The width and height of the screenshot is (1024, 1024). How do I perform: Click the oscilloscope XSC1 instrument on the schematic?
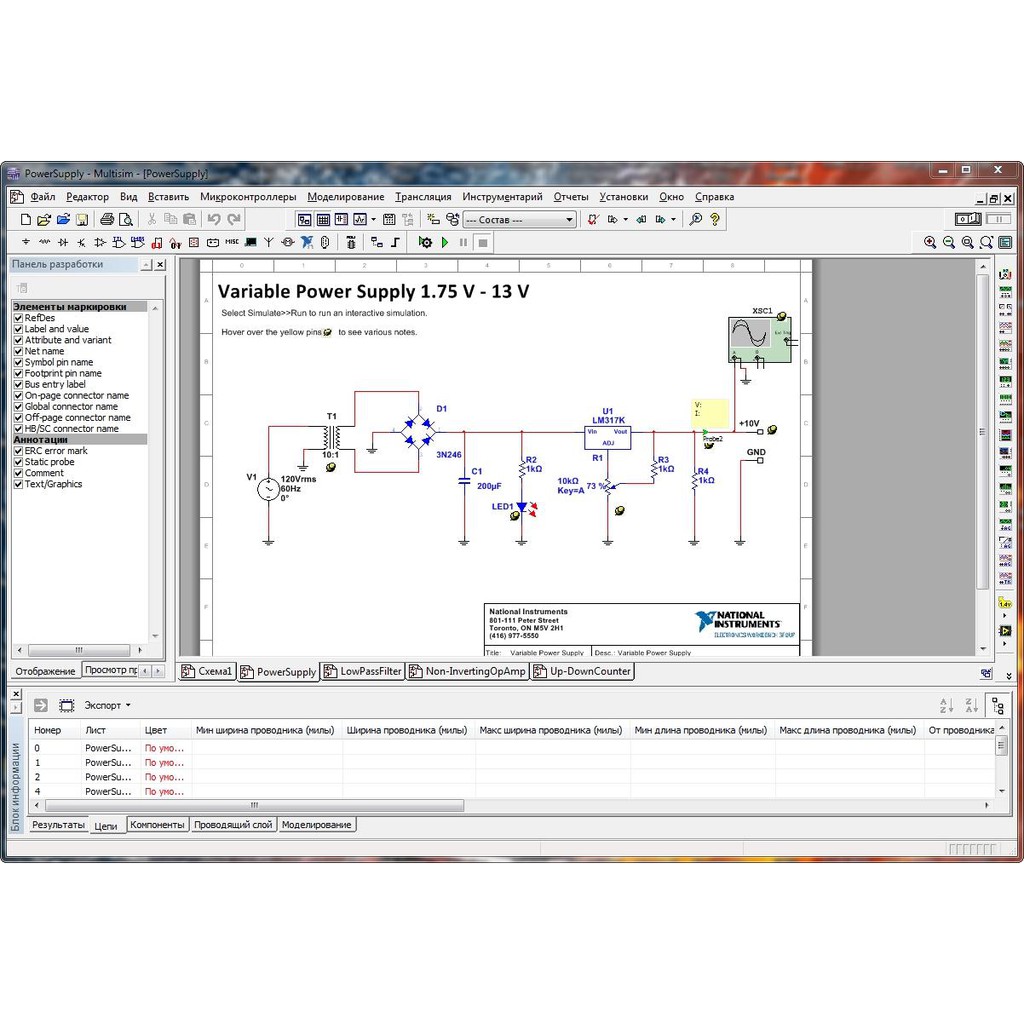pos(759,339)
